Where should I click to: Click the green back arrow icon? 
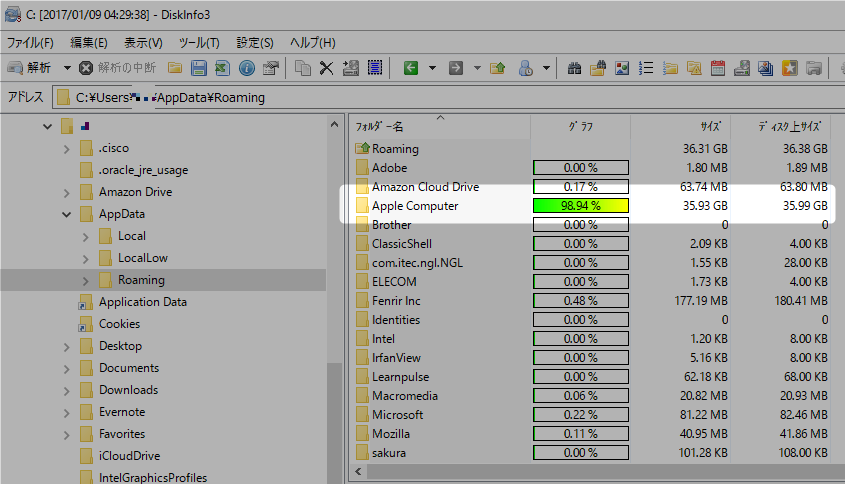[411, 68]
